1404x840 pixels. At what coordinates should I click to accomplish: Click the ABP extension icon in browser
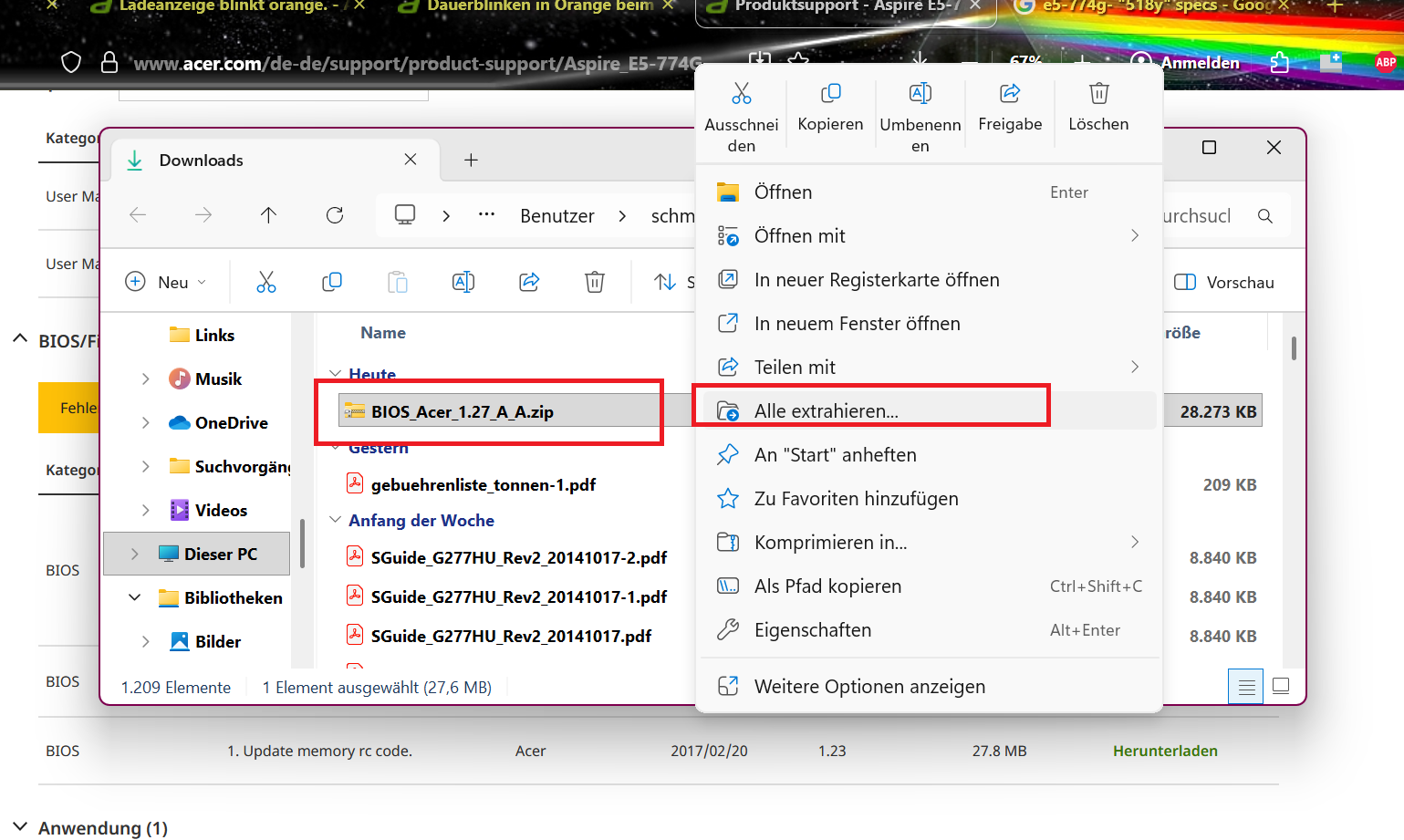coord(1386,63)
